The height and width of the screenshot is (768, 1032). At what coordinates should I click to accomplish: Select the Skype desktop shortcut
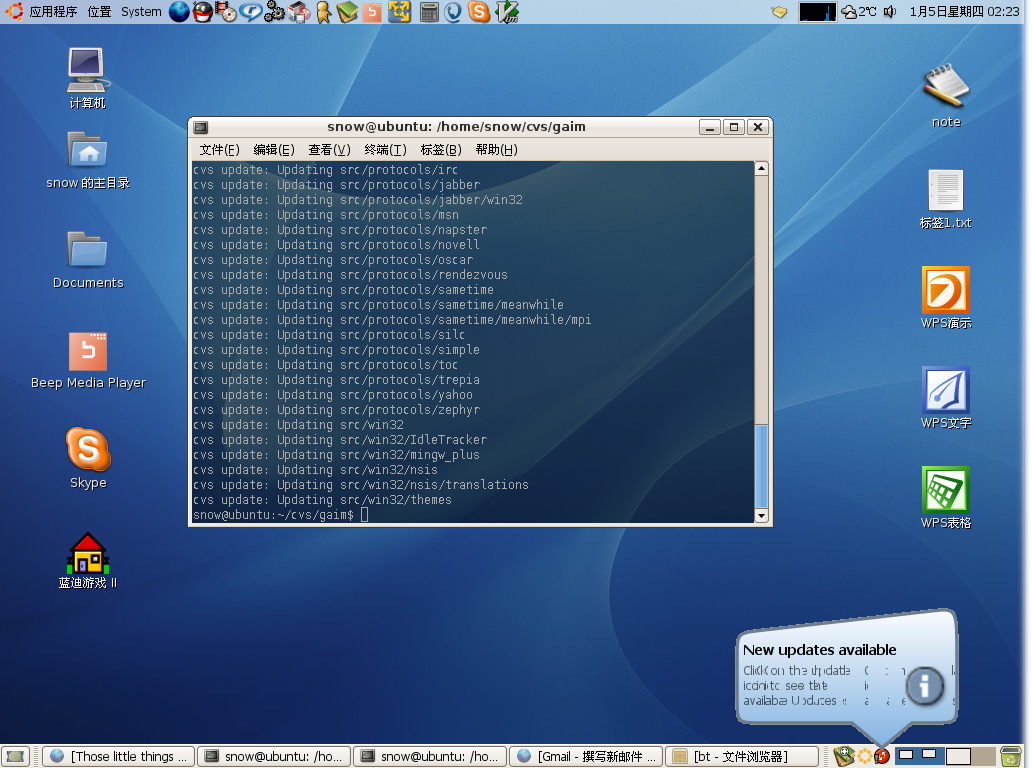coord(88,459)
